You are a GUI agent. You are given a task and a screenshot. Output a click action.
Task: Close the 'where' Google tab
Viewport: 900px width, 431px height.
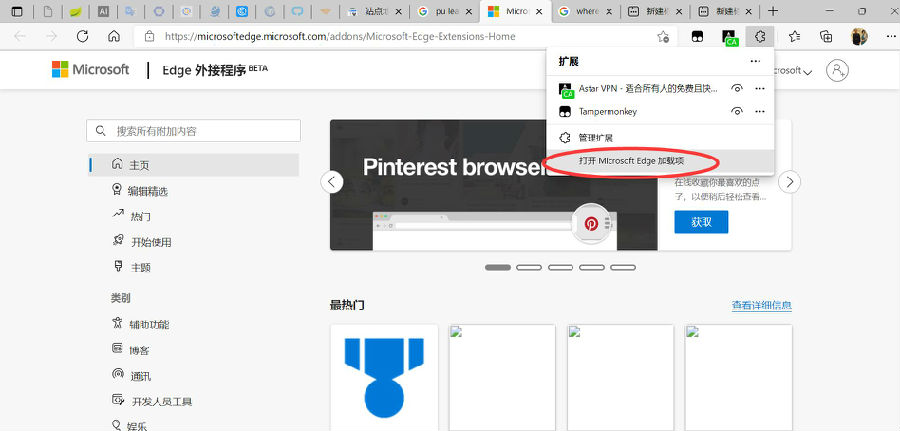(x=609, y=11)
